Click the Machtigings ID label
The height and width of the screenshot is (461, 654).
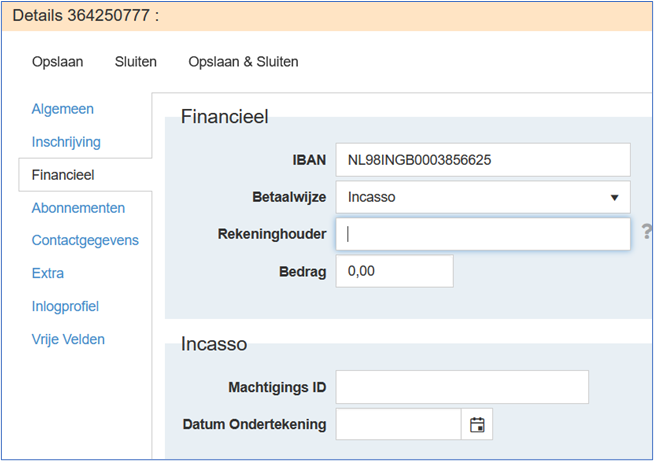[x=277, y=387]
